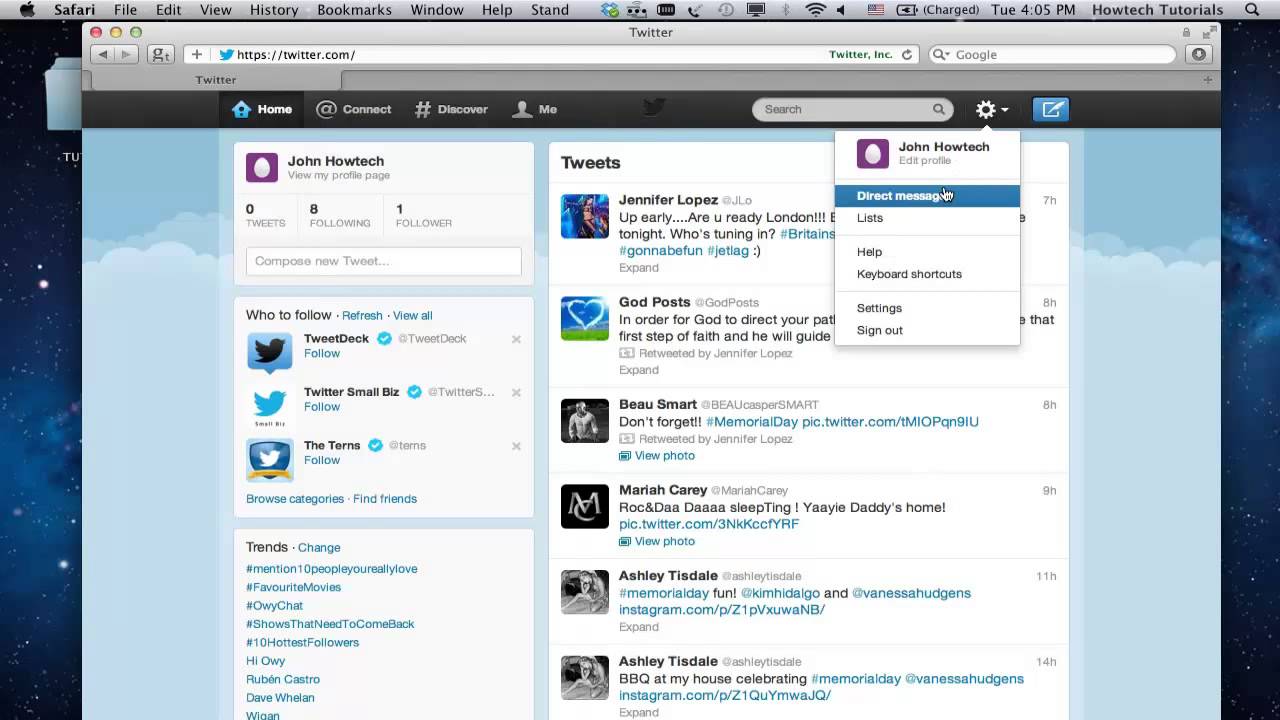1280x720 pixels.
Task: Click the Safari Google search field
Action: (x=1052, y=55)
